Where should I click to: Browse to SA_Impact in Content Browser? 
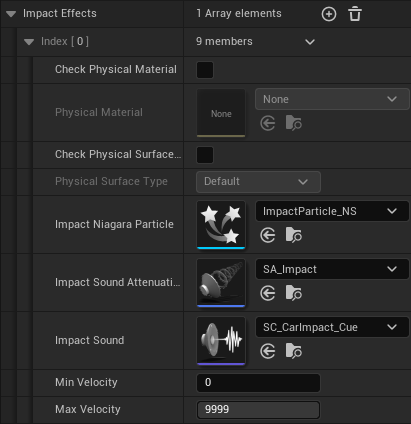coord(293,293)
